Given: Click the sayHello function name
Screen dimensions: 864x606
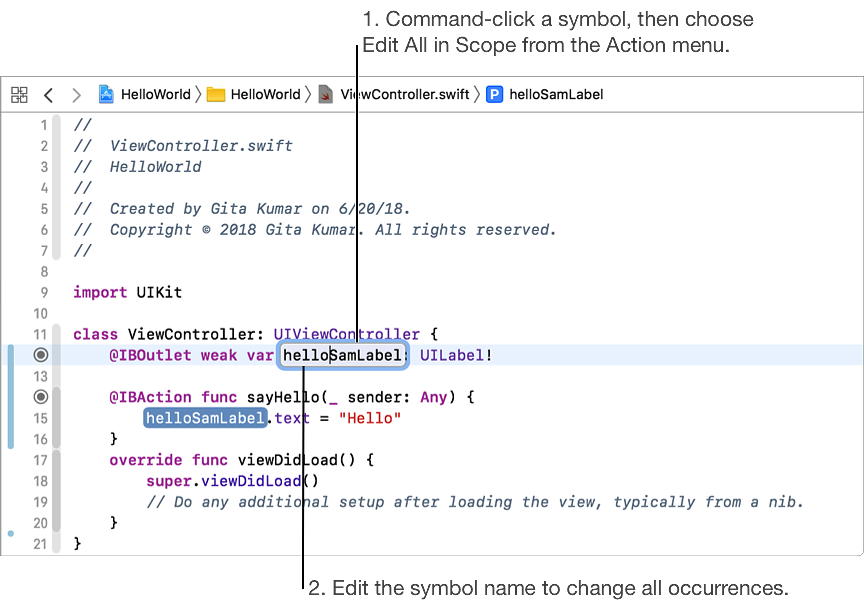Looking at the screenshot, I should pos(283,397).
